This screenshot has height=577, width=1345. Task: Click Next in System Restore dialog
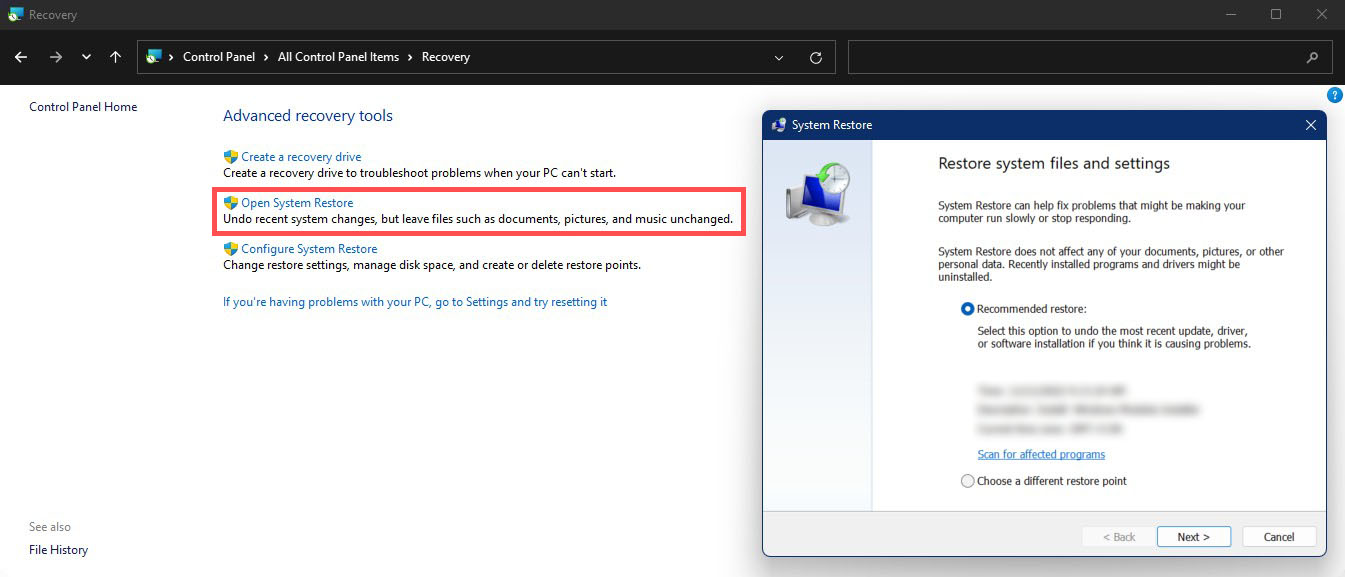coord(1194,537)
